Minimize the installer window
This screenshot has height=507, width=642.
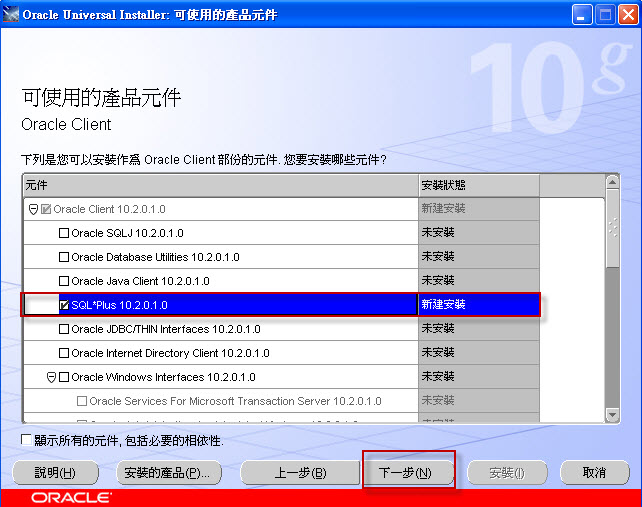click(581, 15)
